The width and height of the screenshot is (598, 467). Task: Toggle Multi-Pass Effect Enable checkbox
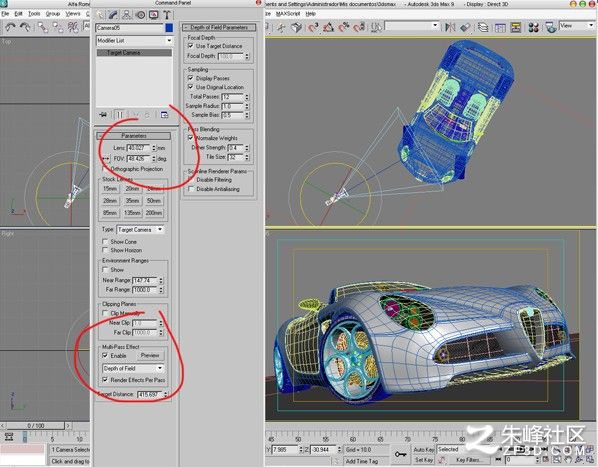coord(105,355)
